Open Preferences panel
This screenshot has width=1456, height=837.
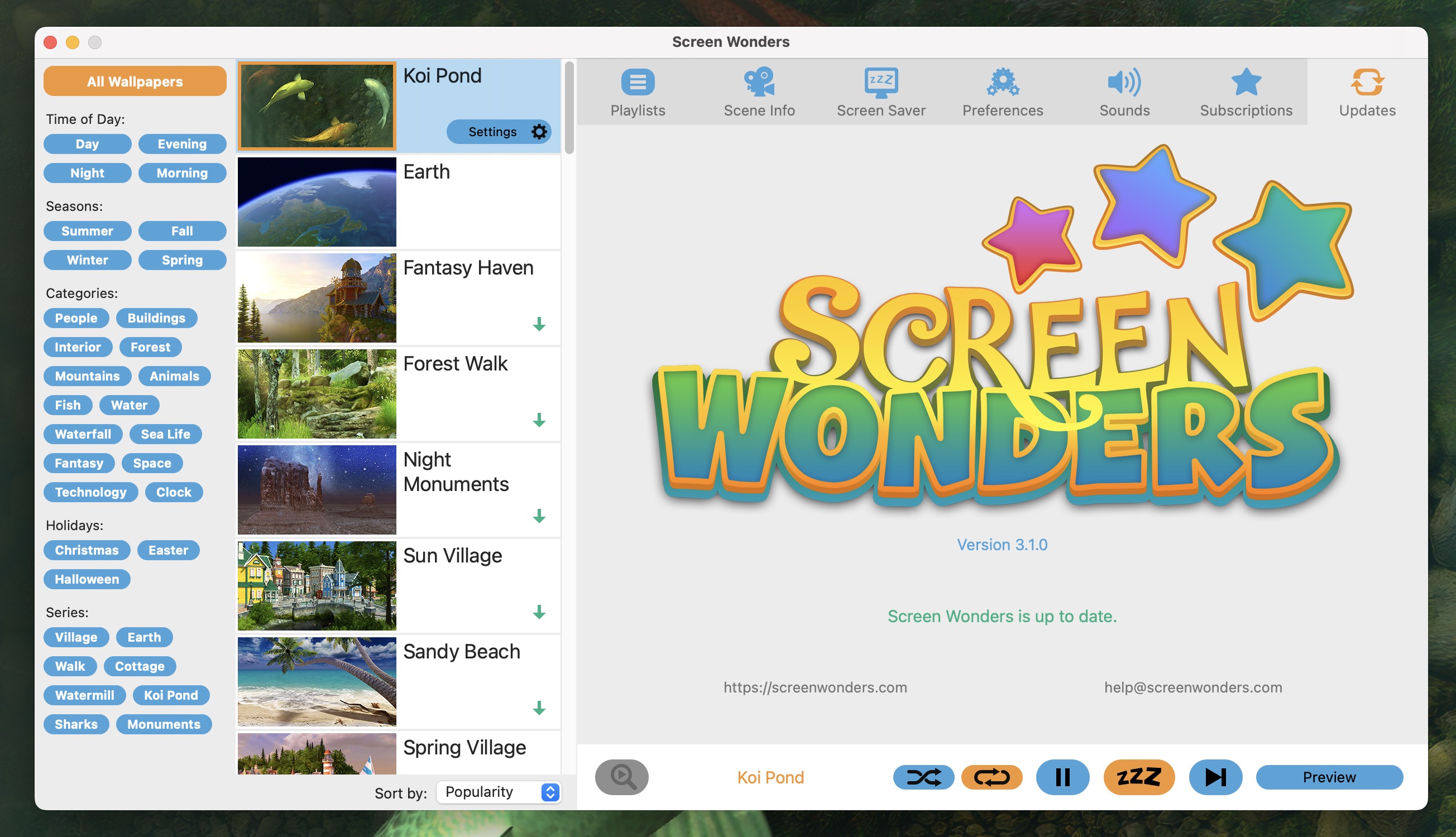click(x=1003, y=90)
